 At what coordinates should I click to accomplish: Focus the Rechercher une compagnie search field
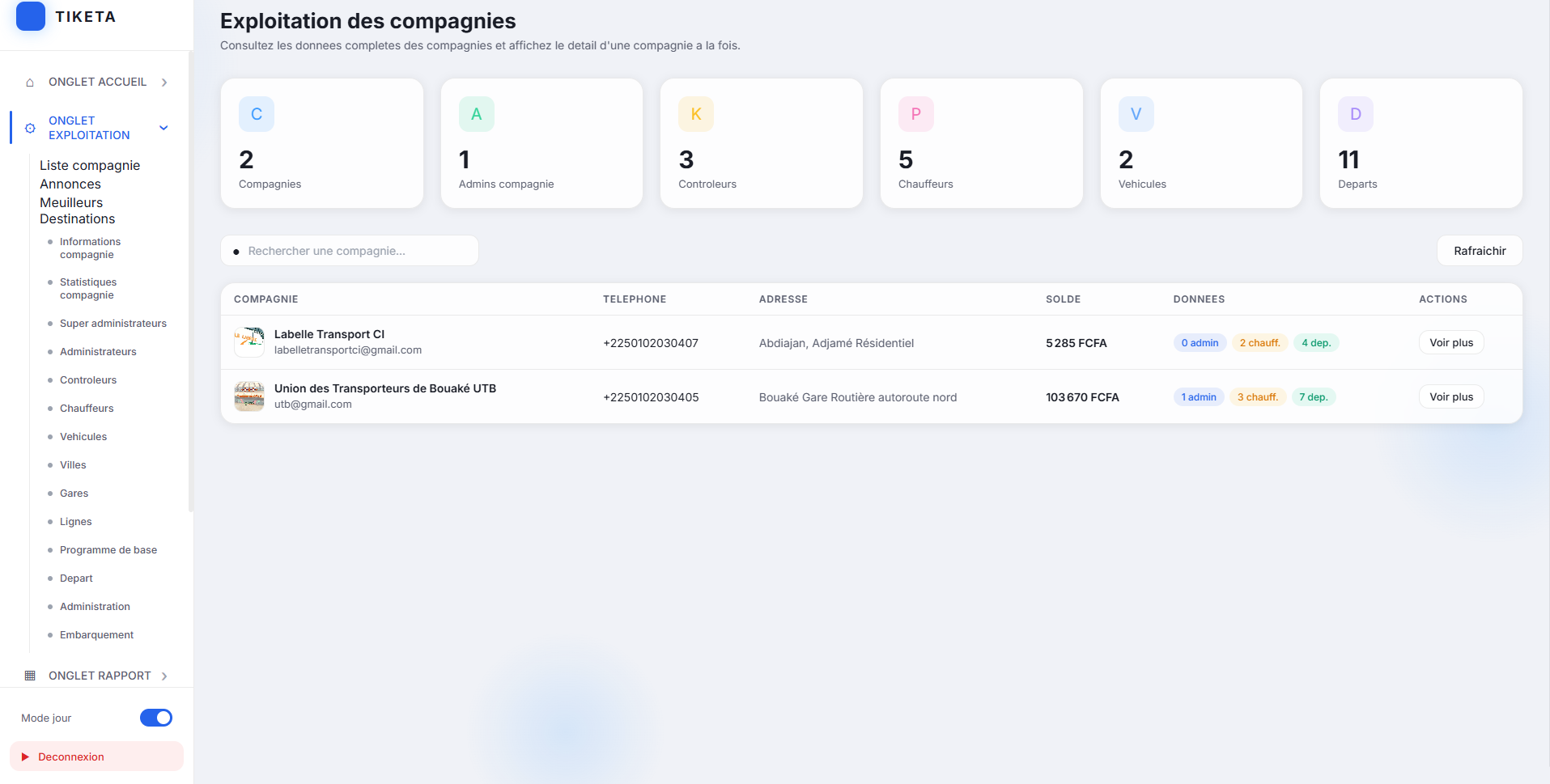click(350, 251)
